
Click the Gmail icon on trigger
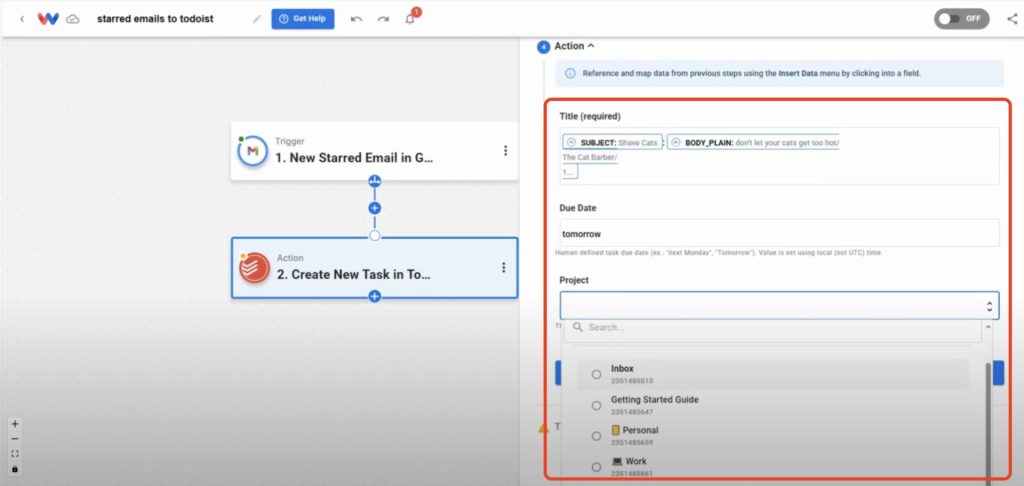click(253, 152)
